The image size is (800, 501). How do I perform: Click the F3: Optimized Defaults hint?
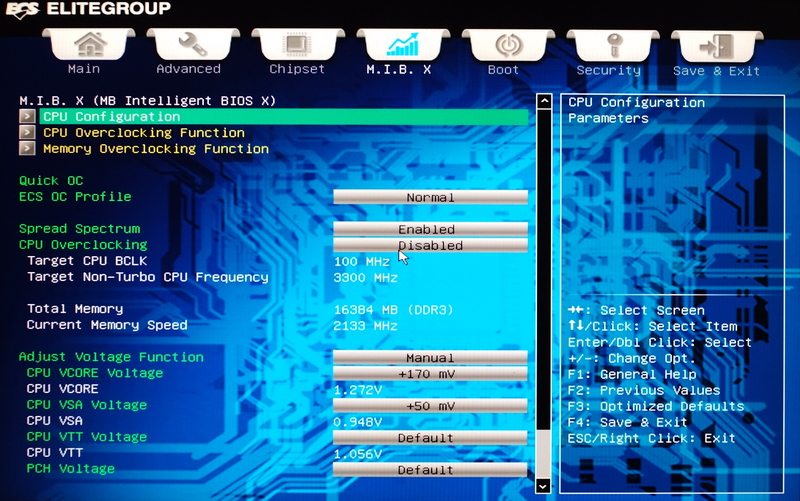tap(656, 406)
